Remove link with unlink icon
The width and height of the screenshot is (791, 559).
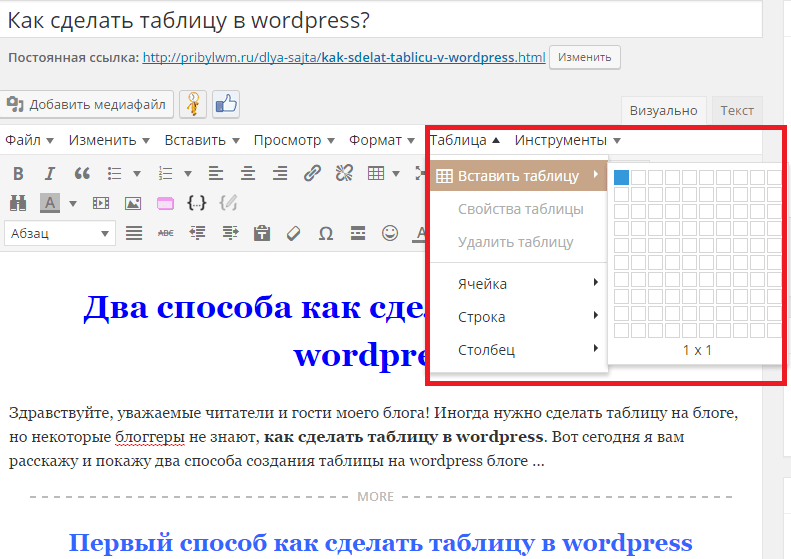click(x=345, y=174)
